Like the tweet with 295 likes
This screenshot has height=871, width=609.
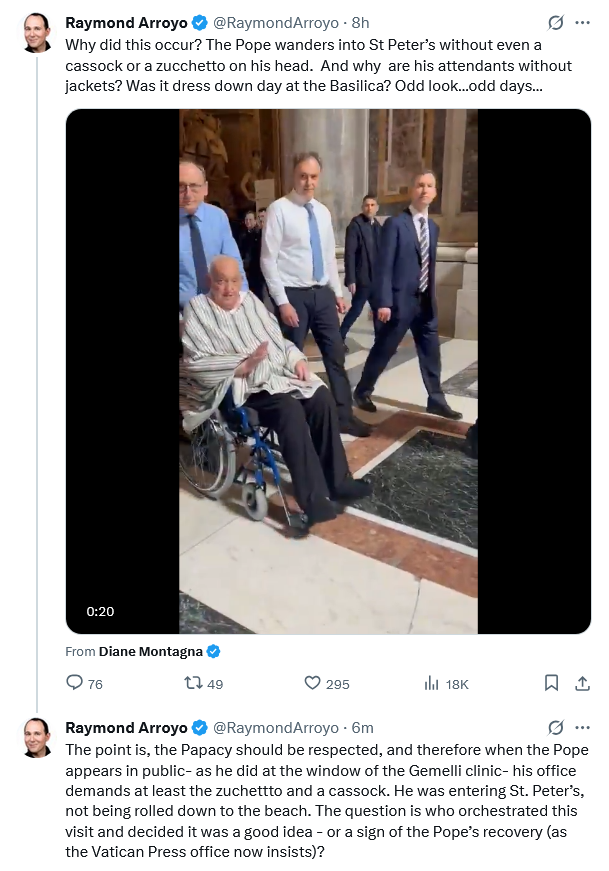(312, 683)
